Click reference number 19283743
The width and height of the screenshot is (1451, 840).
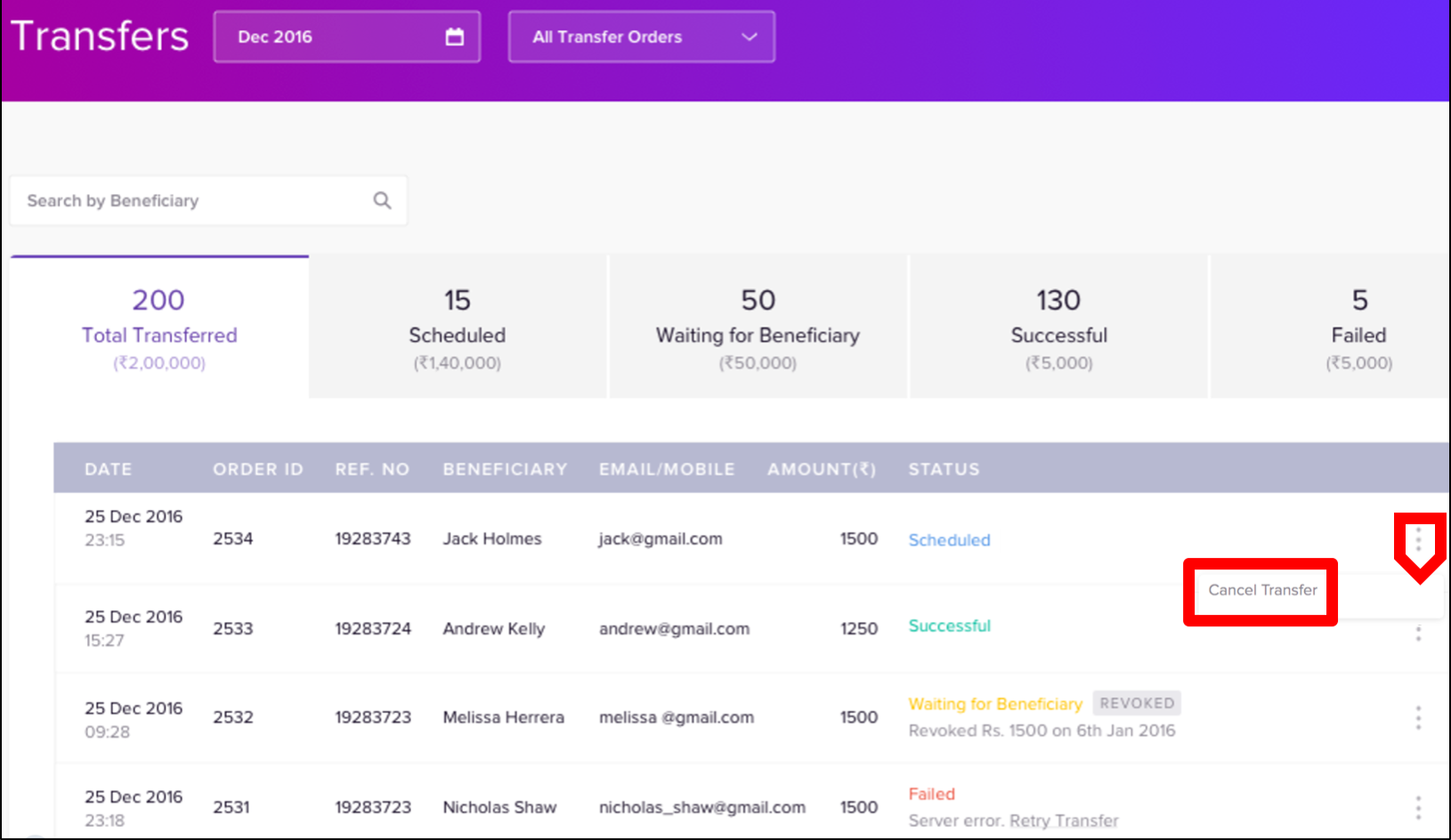point(373,538)
